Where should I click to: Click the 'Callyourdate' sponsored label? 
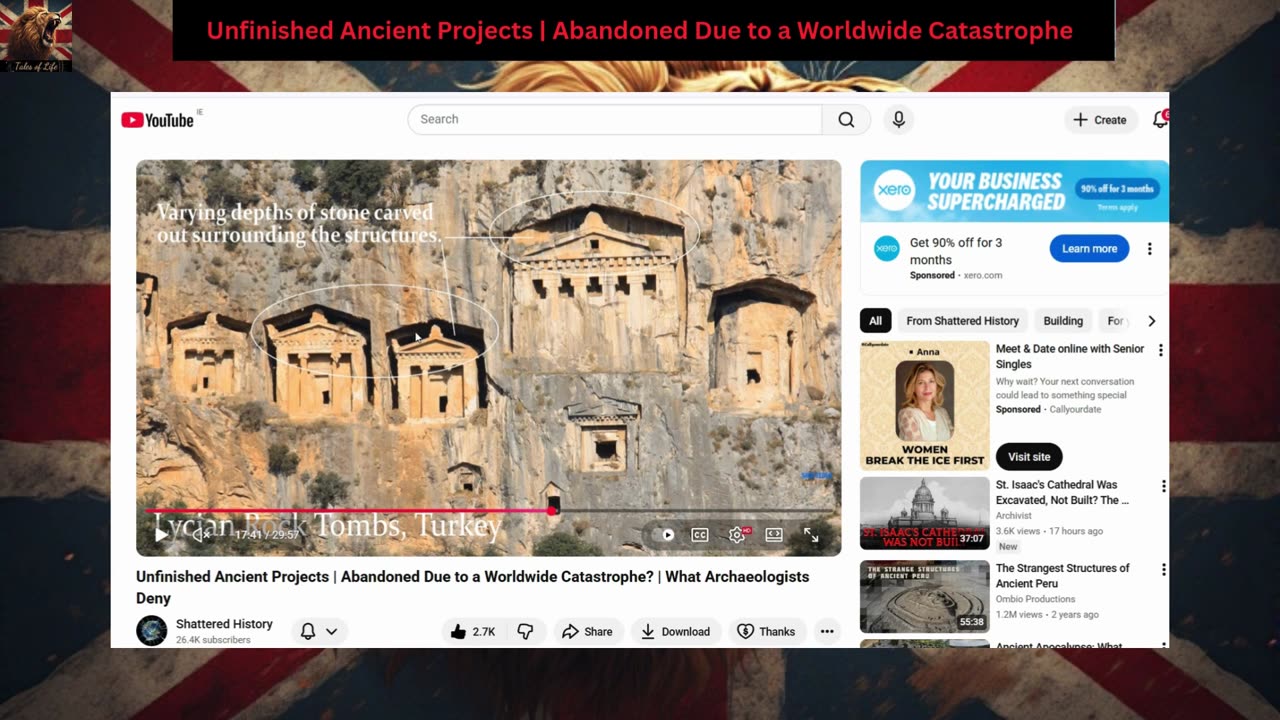point(1078,410)
